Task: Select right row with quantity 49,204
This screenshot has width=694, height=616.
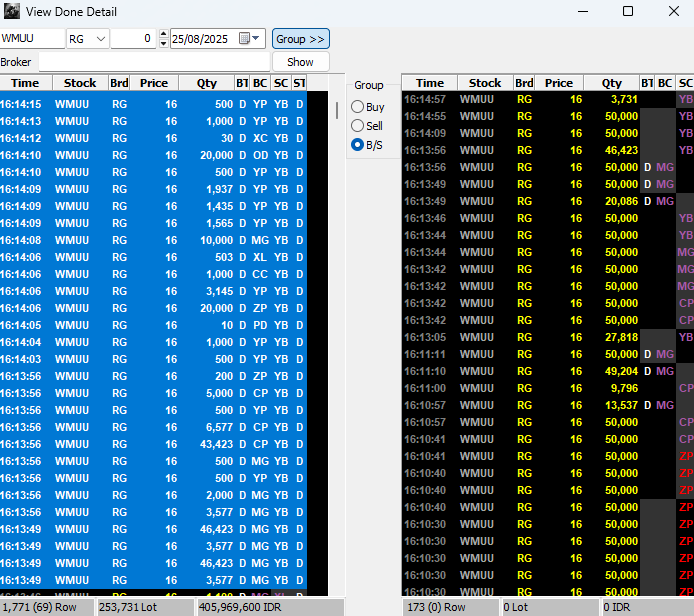Action: (548, 371)
